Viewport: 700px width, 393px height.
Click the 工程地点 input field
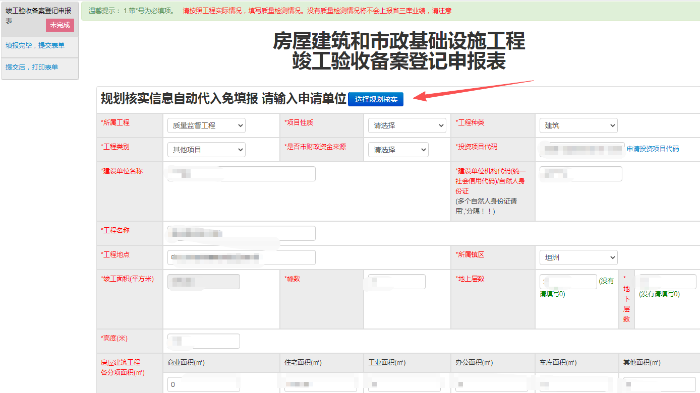click(242, 257)
